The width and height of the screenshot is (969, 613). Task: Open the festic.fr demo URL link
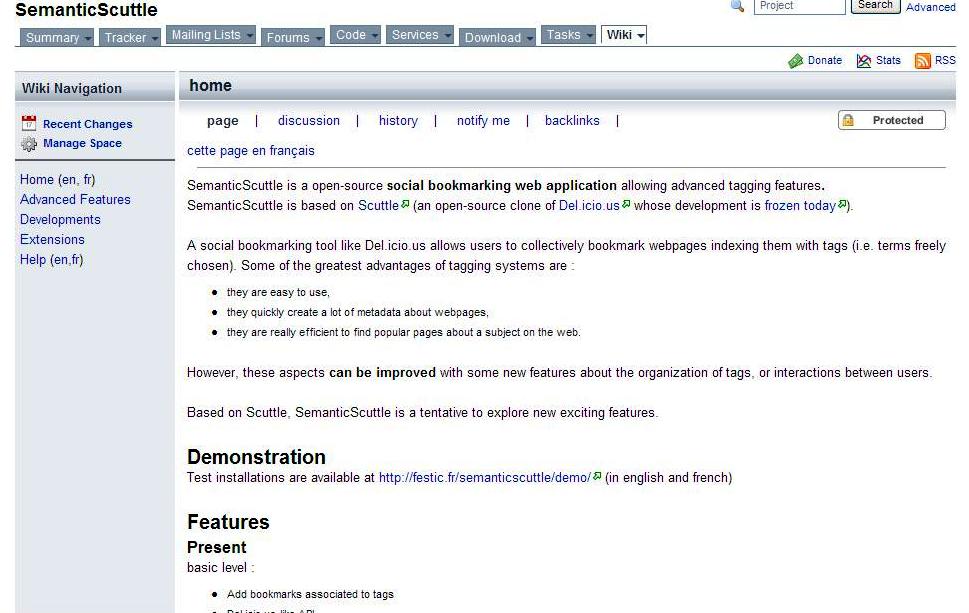pos(484,478)
